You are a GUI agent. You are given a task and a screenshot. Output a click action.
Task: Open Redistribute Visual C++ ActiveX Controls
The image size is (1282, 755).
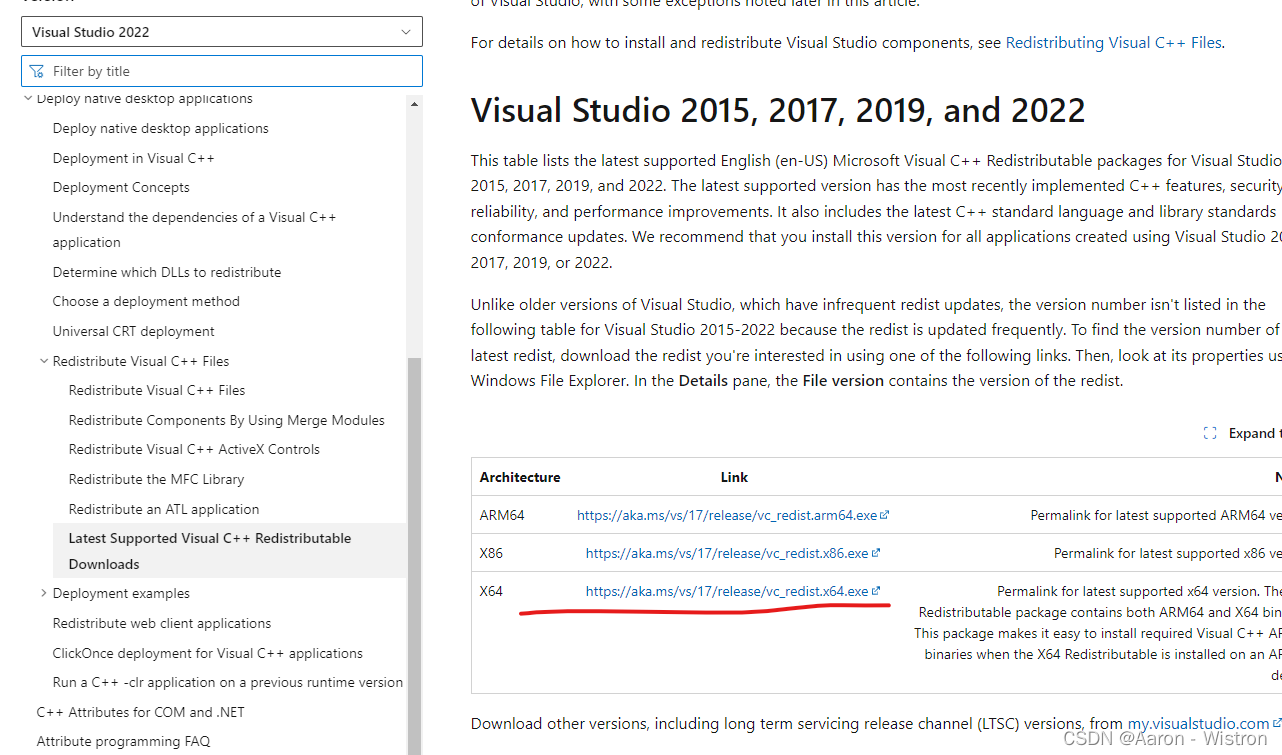(194, 449)
